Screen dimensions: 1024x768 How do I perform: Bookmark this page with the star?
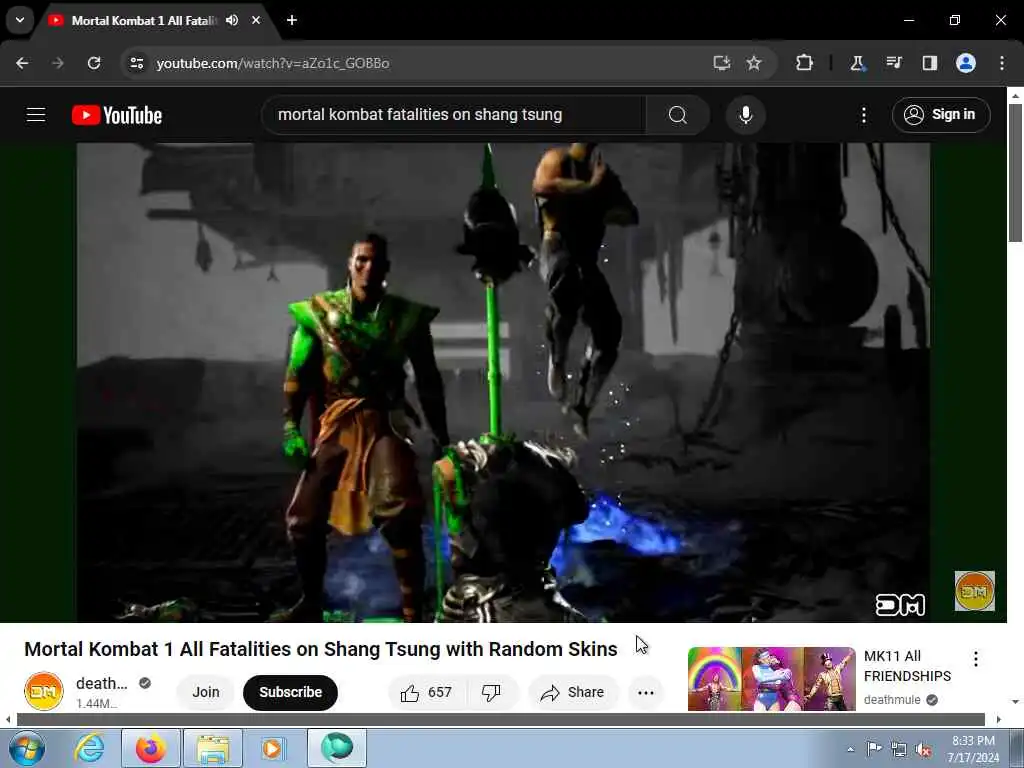click(754, 63)
